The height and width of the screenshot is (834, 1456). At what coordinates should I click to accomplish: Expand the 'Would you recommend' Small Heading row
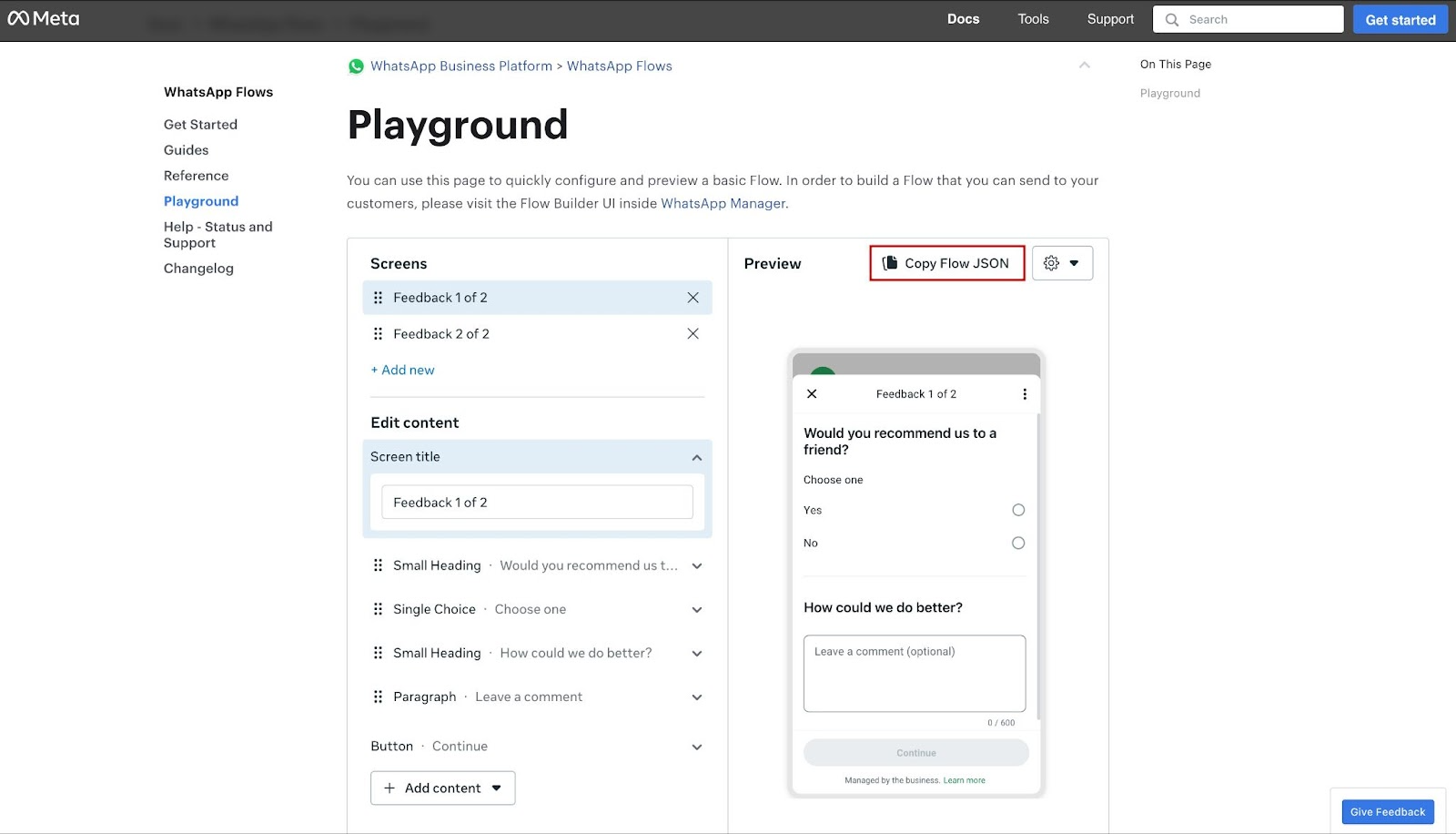[697, 566]
